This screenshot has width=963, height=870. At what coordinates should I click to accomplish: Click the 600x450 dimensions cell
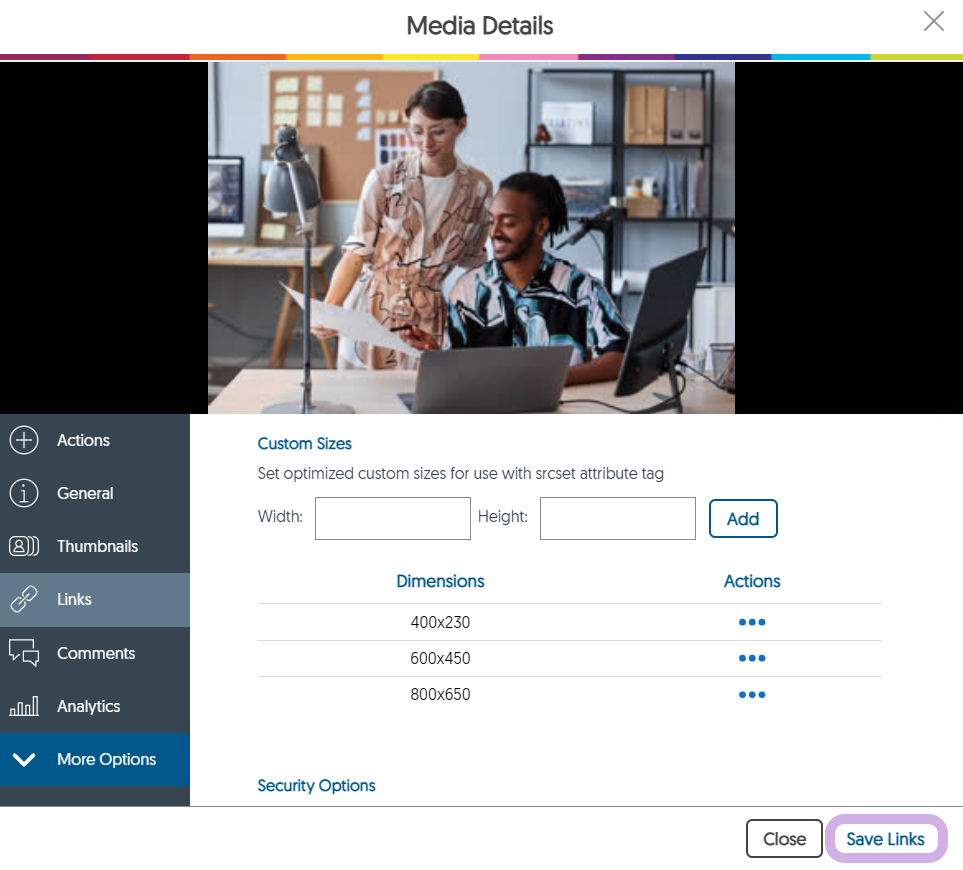(440, 658)
